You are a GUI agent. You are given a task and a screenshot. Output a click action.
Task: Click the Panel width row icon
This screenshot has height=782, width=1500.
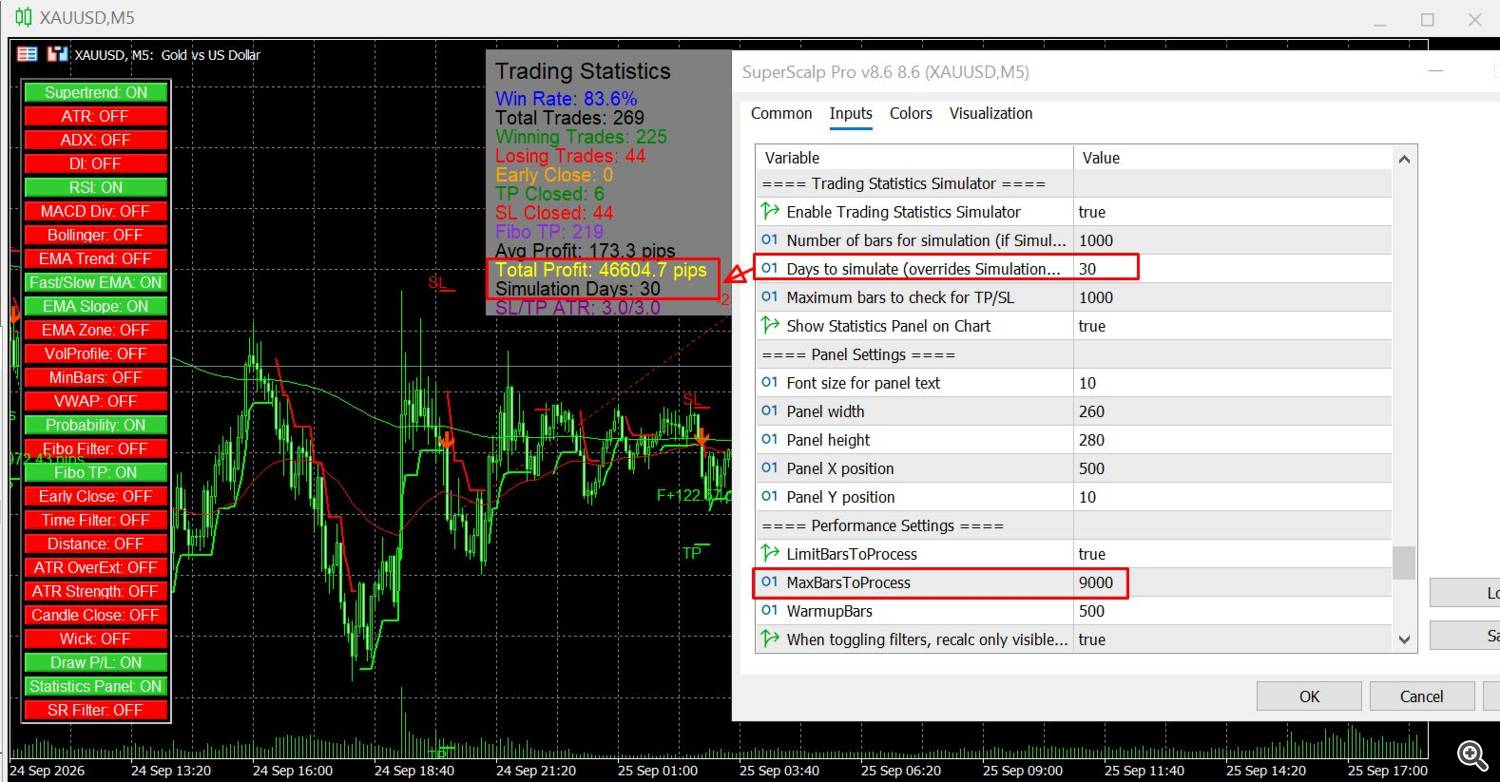click(x=770, y=411)
